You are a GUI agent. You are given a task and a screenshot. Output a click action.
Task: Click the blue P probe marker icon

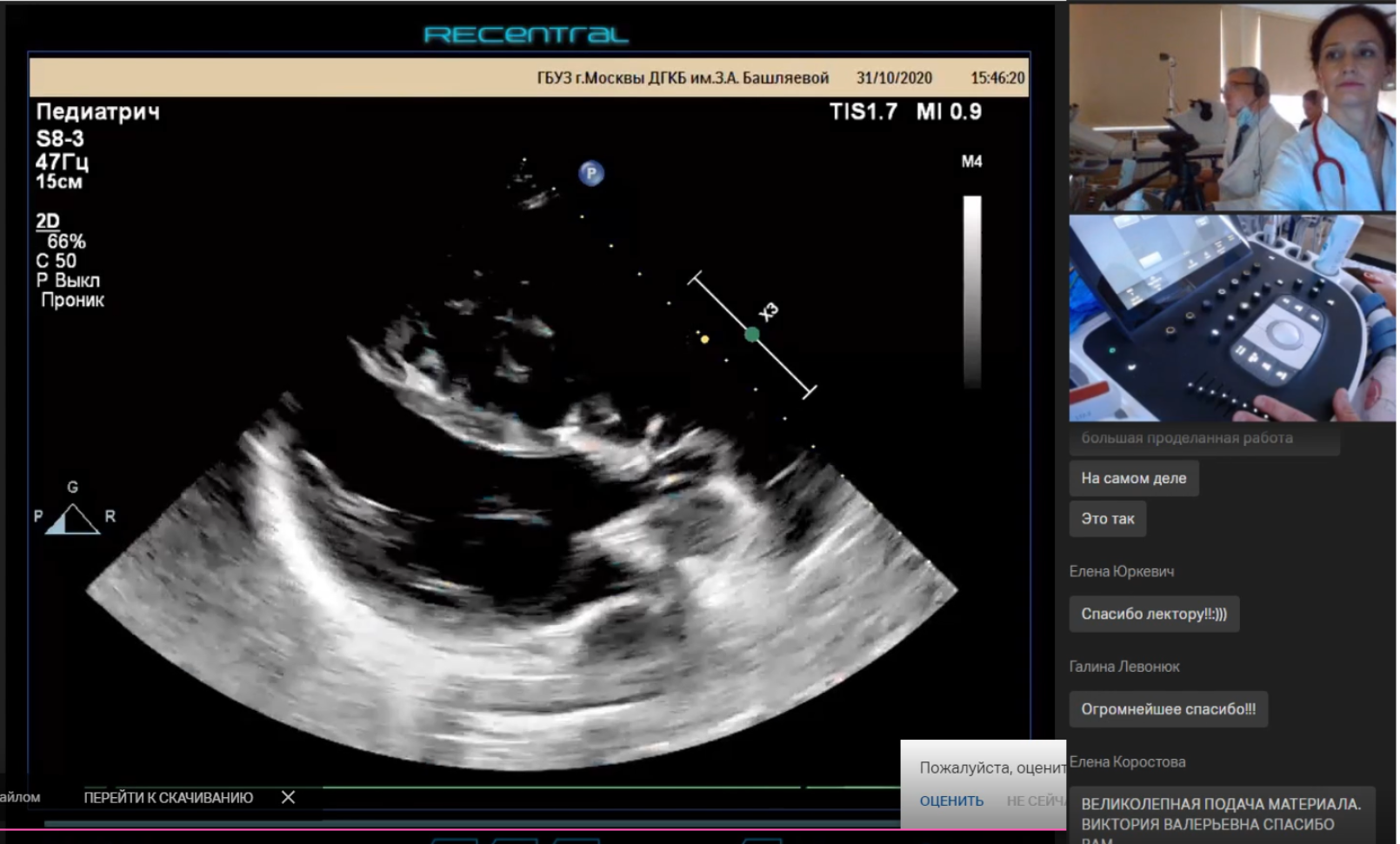(591, 173)
